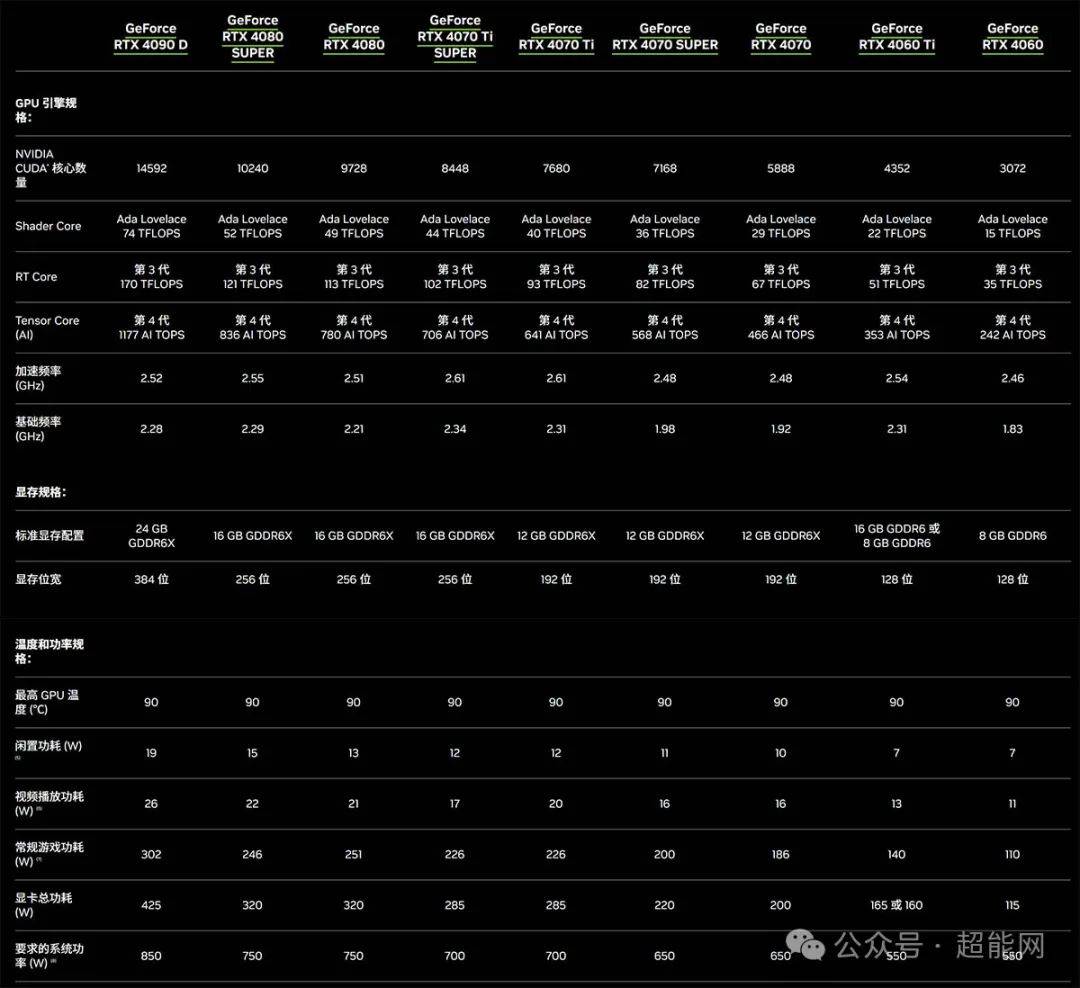Click the 显存位宽 row label
The image size is (1080, 988).
click(x=38, y=579)
